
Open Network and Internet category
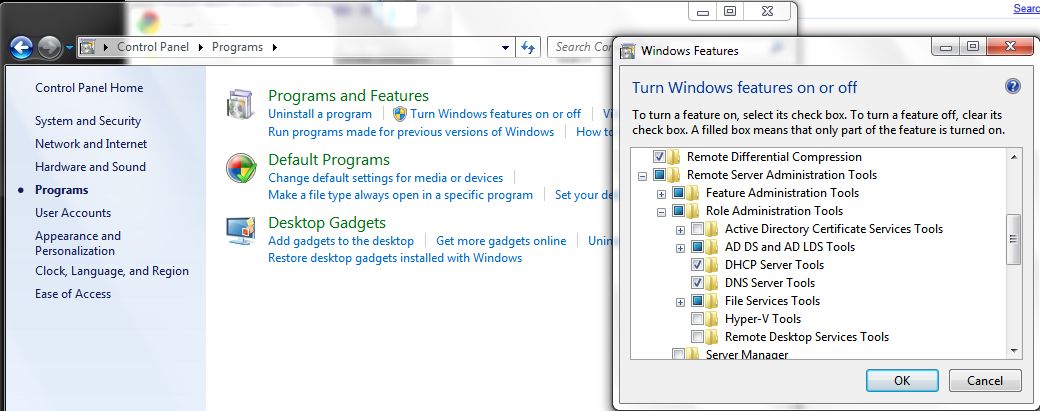(91, 144)
